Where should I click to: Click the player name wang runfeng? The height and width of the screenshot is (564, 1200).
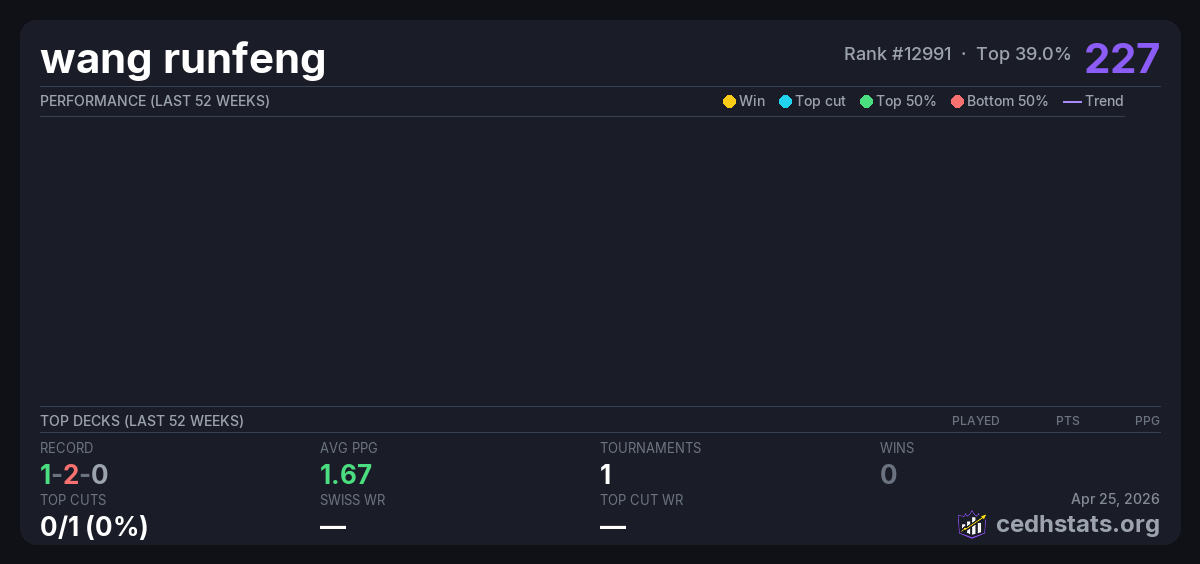[x=183, y=59]
